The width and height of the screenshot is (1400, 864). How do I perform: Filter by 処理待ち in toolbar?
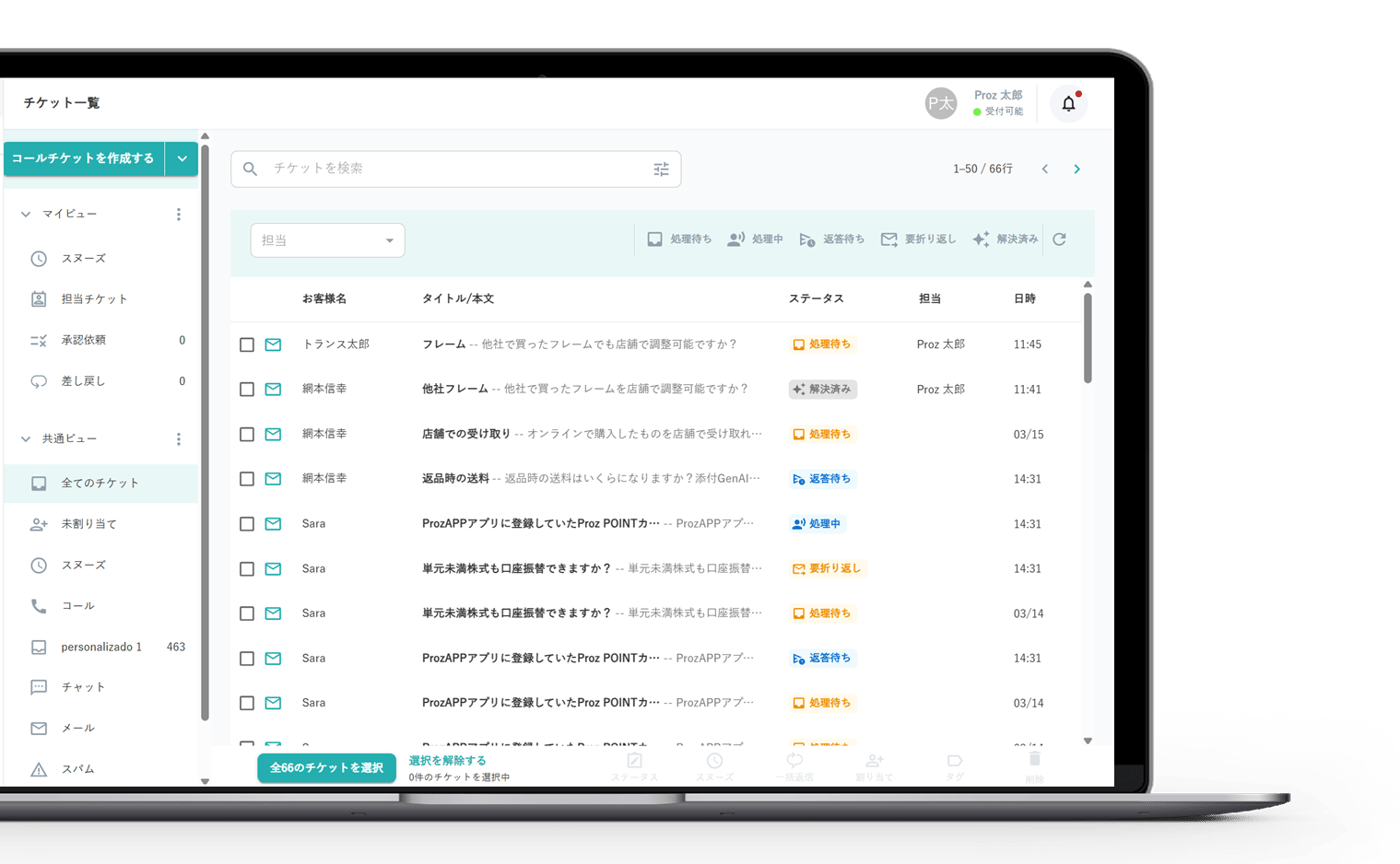click(679, 239)
